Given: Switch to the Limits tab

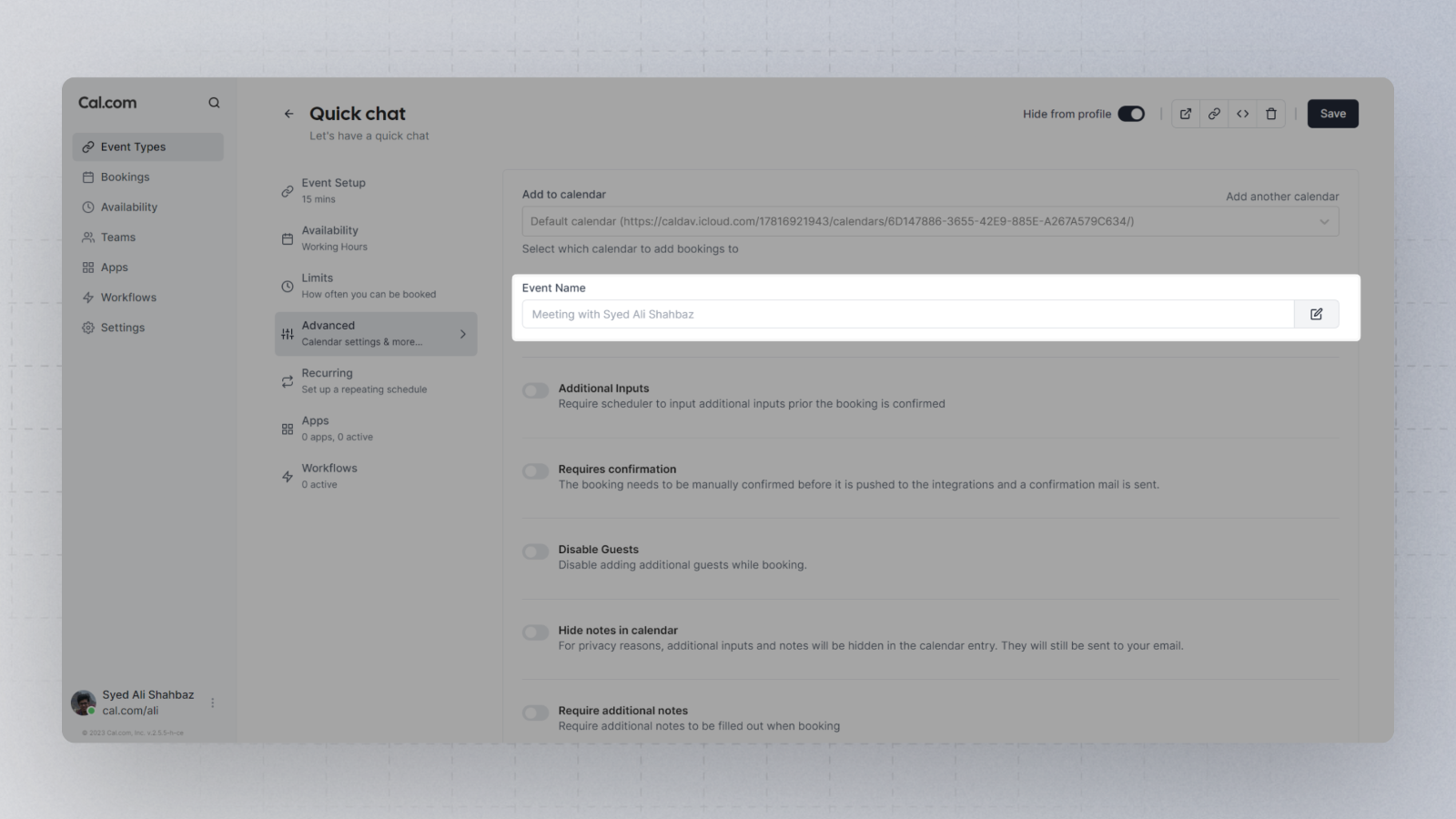Looking at the screenshot, I should point(376,286).
